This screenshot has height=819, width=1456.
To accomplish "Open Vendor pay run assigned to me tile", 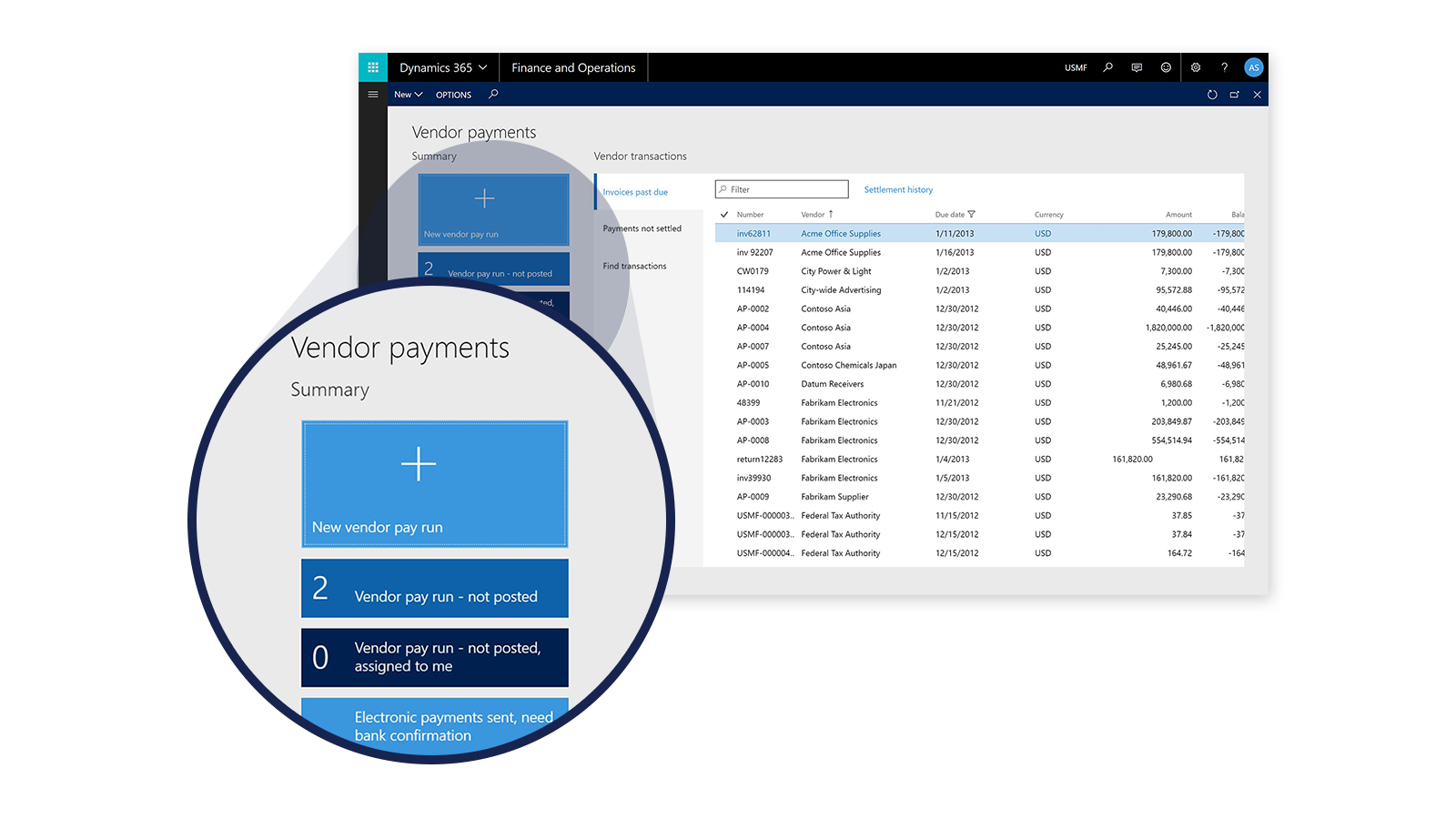I will click(435, 657).
